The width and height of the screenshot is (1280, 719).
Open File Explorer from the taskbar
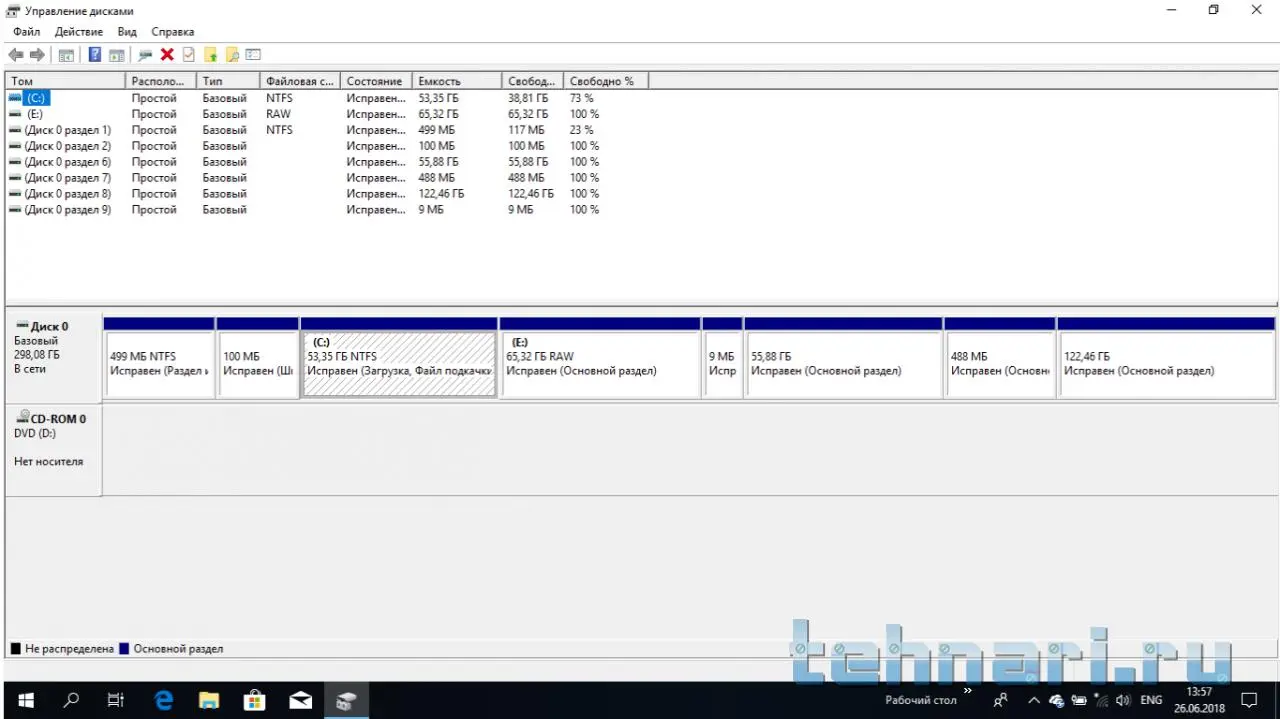click(209, 700)
